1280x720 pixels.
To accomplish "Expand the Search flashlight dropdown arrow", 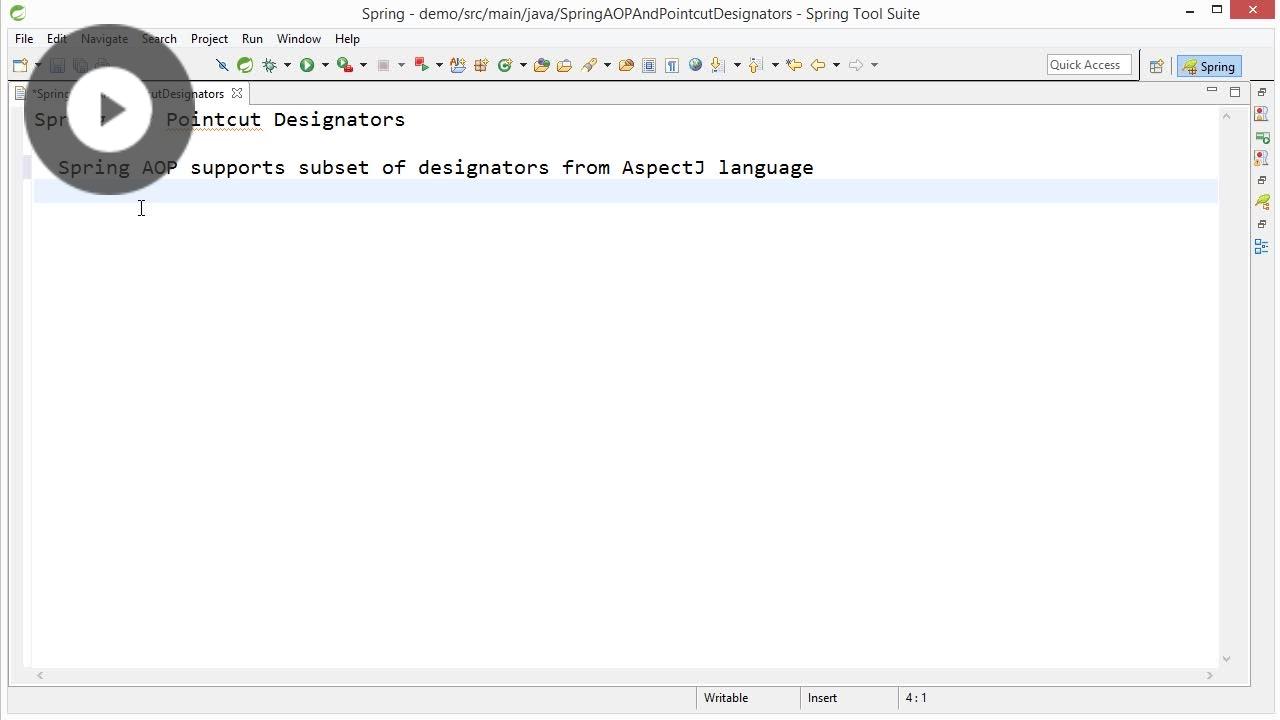I will pyautogui.click(x=607, y=65).
